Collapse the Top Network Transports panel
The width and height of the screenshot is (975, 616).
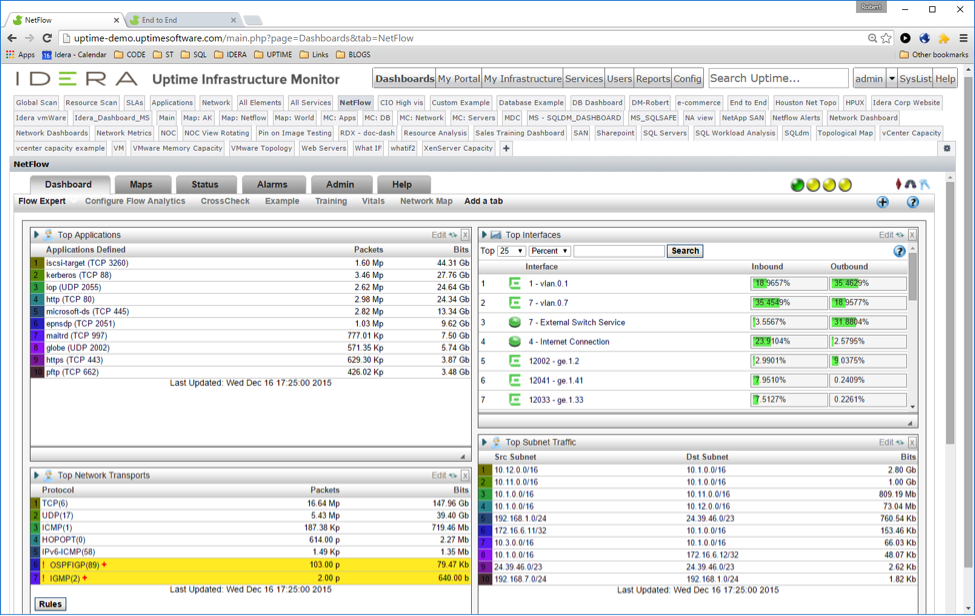(37, 476)
